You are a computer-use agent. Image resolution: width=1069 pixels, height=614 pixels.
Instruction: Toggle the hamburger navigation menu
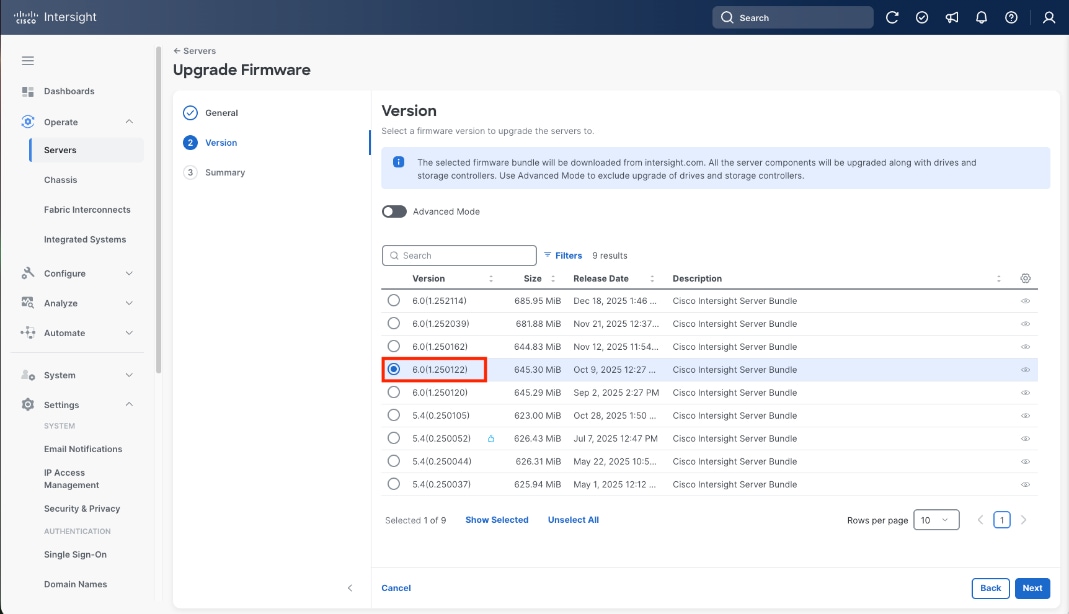coord(27,61)
